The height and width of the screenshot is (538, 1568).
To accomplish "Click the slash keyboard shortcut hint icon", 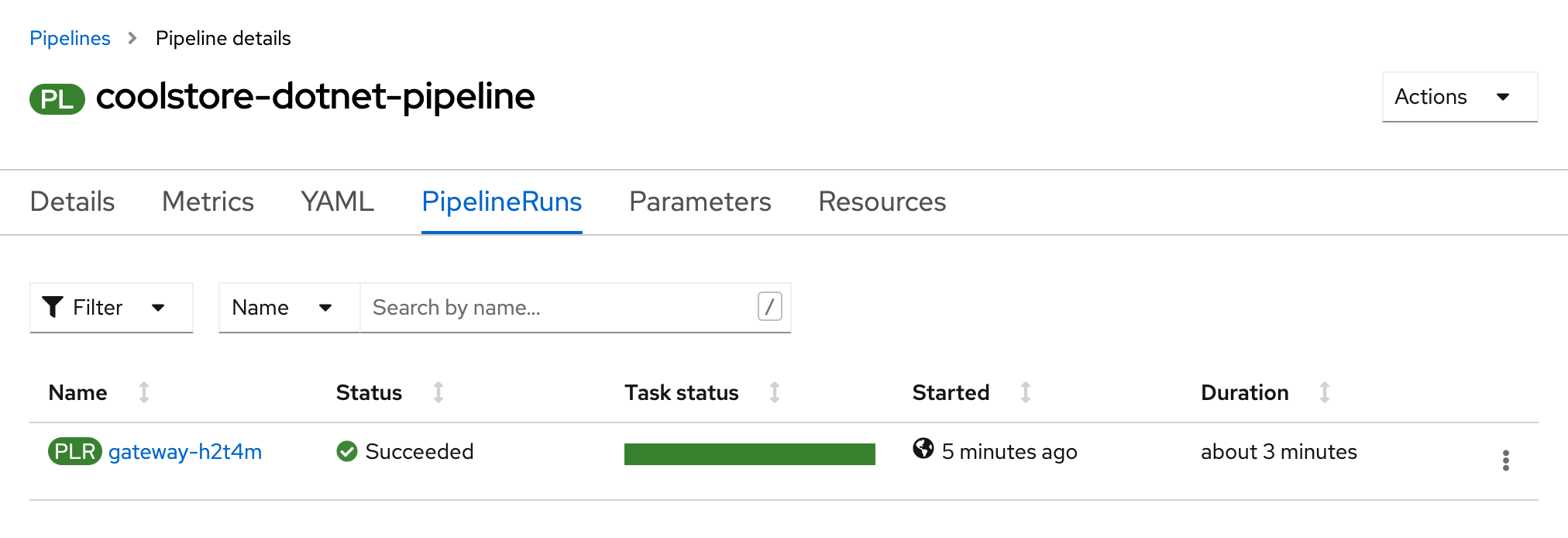I will 769,307.
